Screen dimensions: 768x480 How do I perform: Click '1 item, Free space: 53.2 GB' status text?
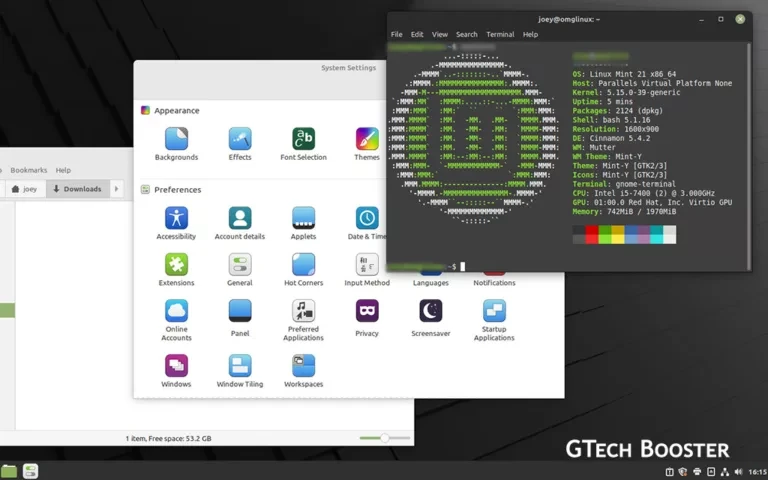[168, 438]
